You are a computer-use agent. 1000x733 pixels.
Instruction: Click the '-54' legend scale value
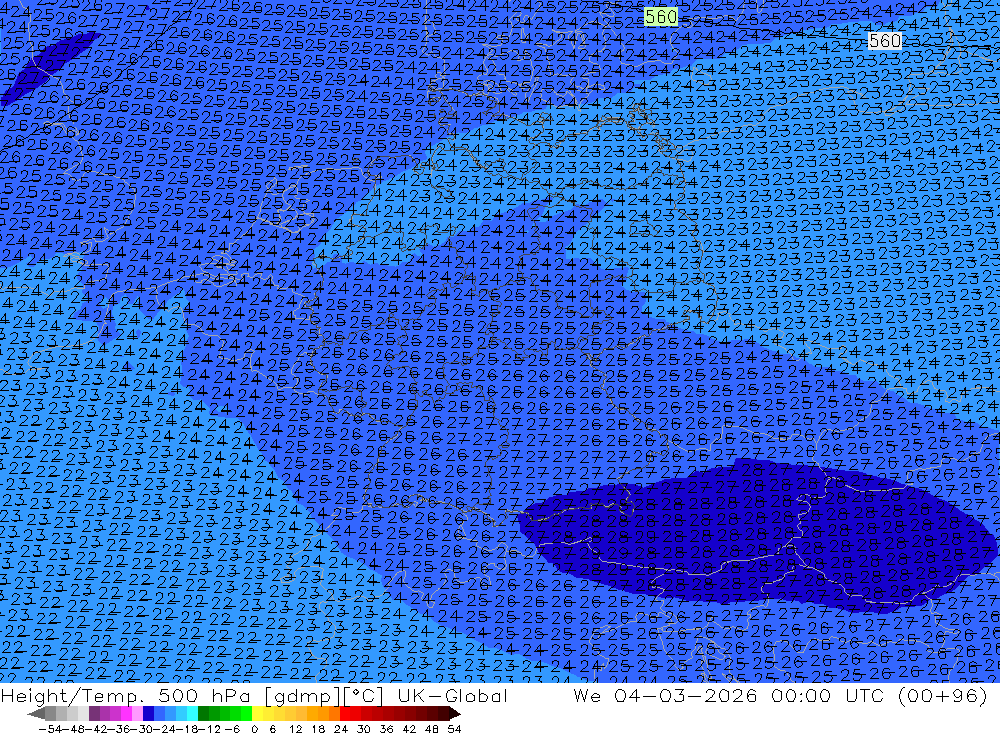coord(48,728)
